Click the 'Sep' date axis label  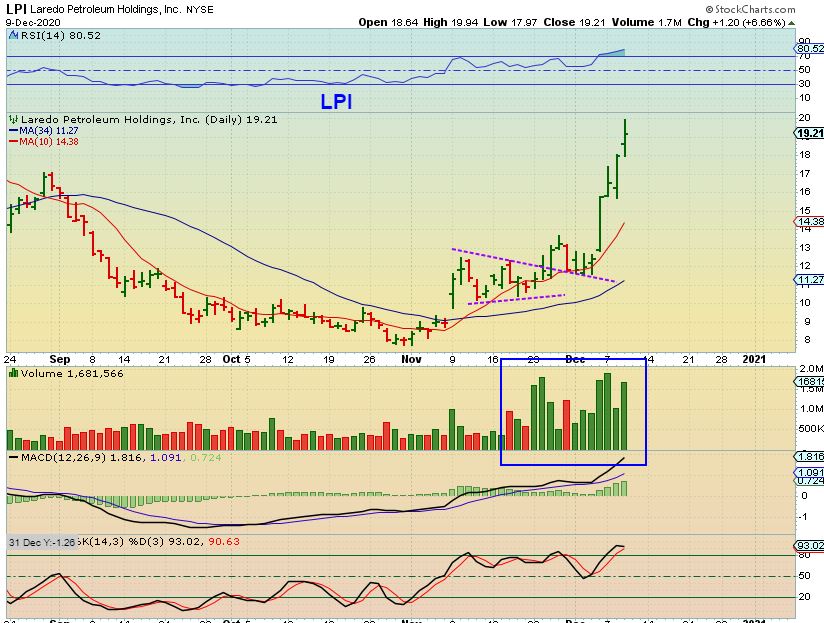[59, 359]
